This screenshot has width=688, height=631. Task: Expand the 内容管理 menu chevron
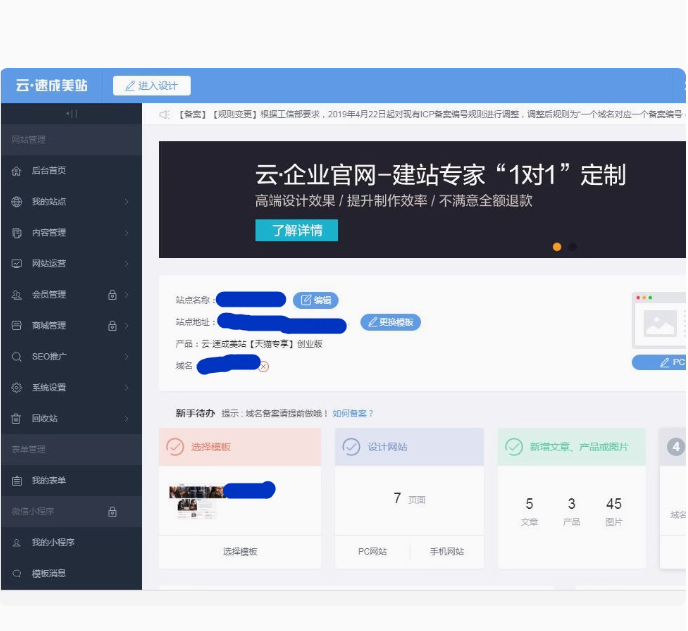coord(126,233)
